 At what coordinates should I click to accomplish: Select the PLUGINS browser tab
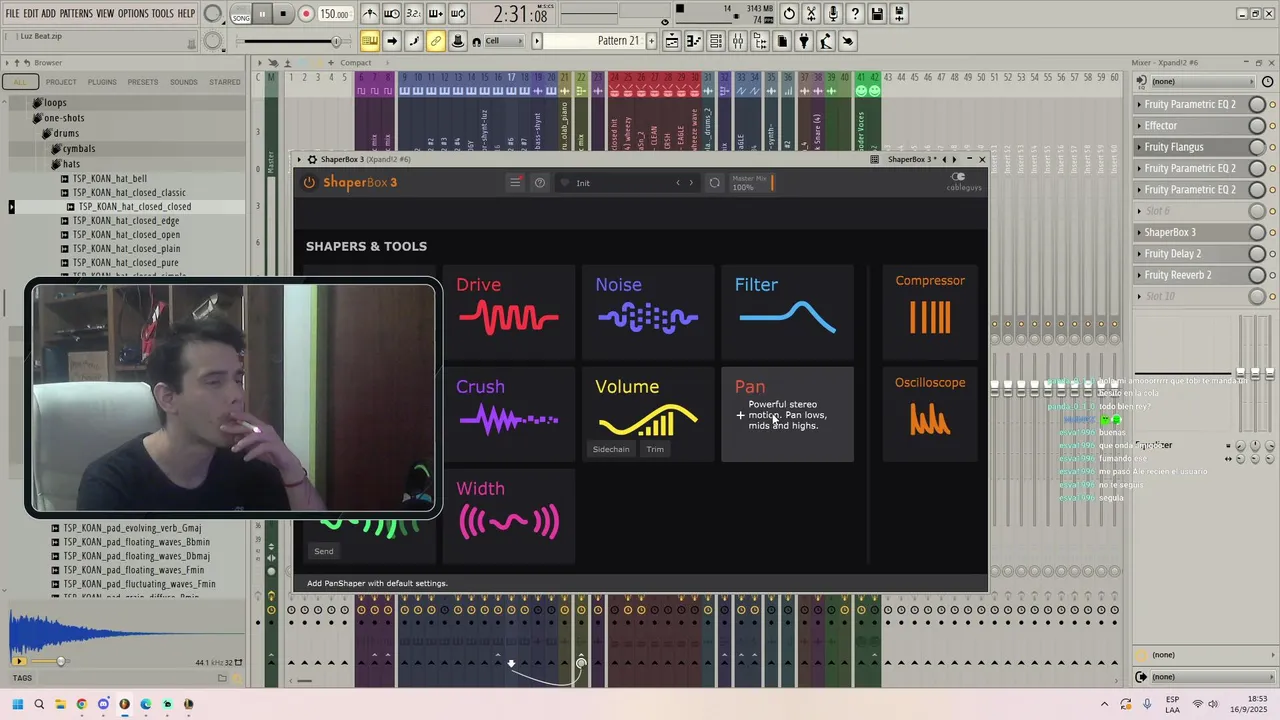point(102,82)
